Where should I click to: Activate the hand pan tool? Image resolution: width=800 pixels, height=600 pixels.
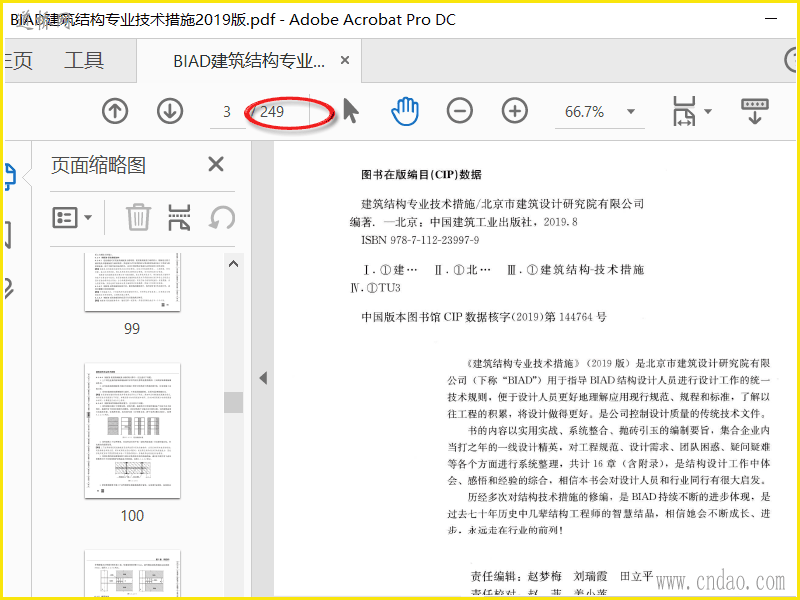coord(405,111)
